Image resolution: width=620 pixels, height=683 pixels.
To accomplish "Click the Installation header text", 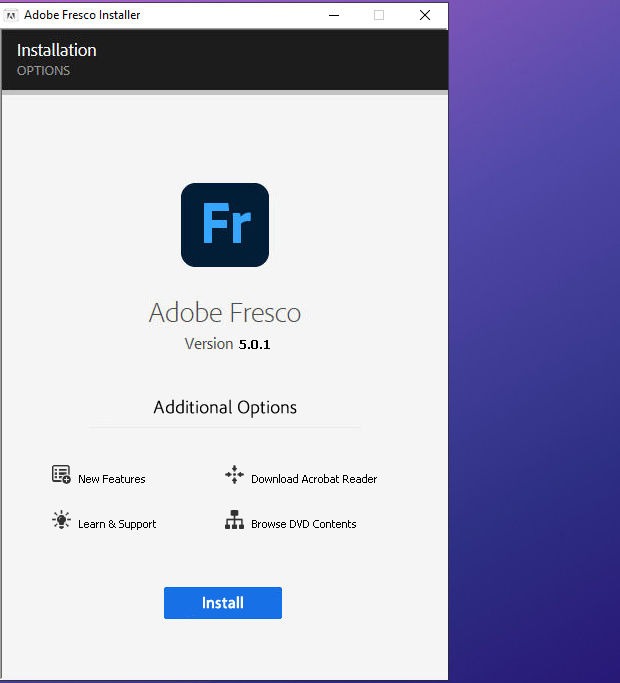I will point(57,50).
